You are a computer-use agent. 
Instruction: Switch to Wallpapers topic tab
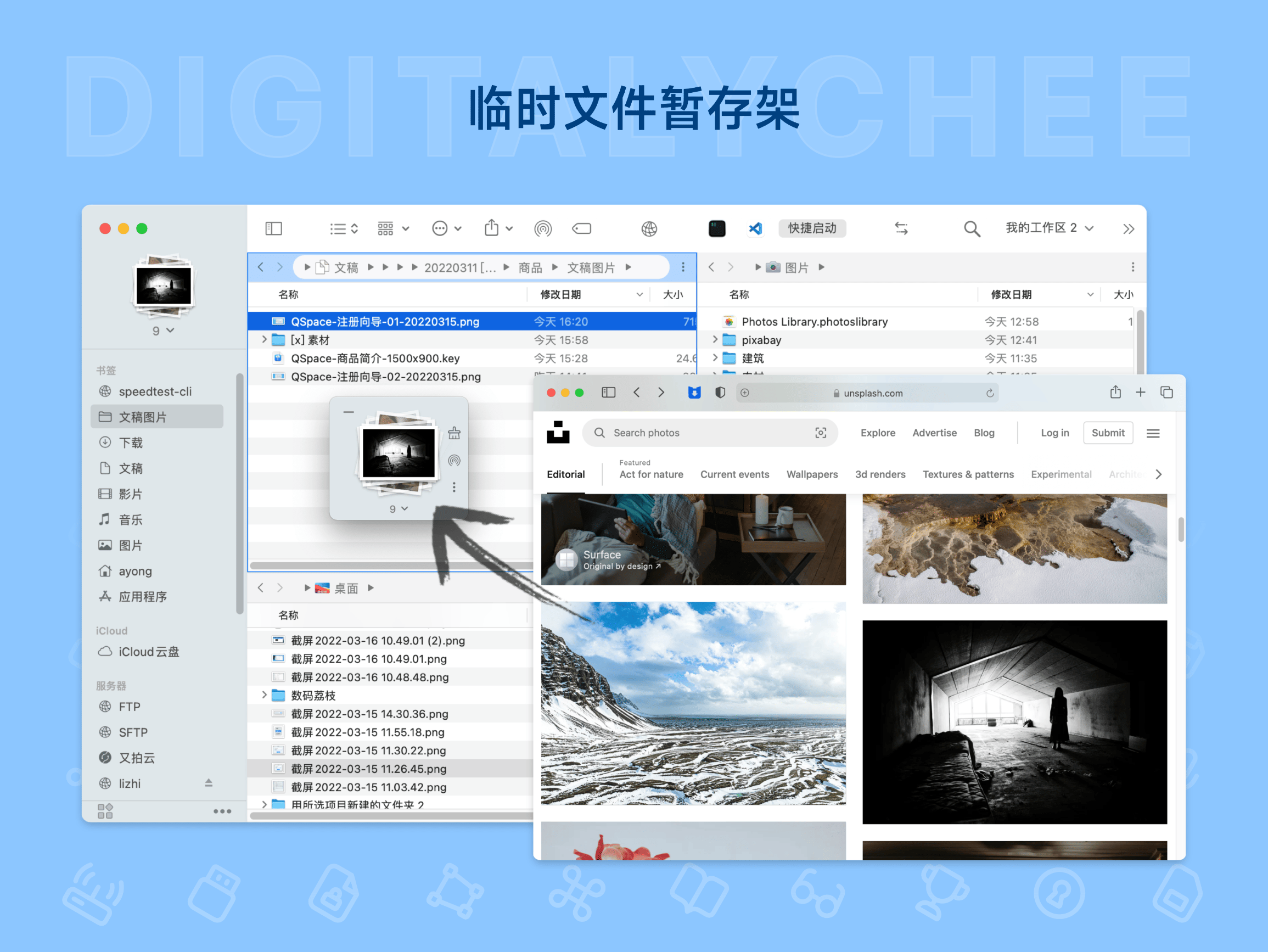pos(812,474)
